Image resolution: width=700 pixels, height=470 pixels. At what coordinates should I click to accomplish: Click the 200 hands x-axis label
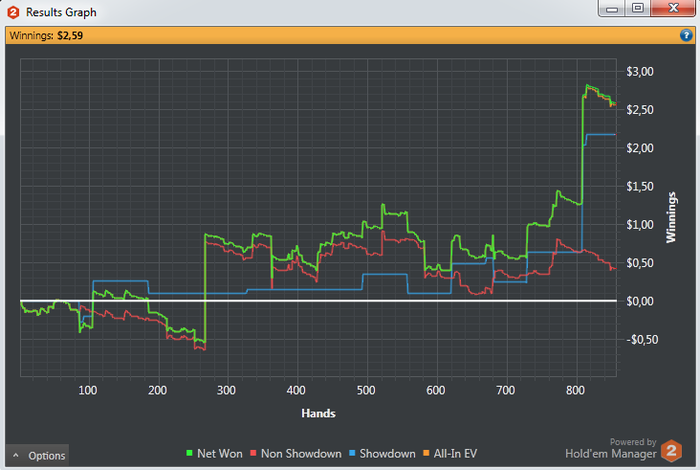click(157, 391)
